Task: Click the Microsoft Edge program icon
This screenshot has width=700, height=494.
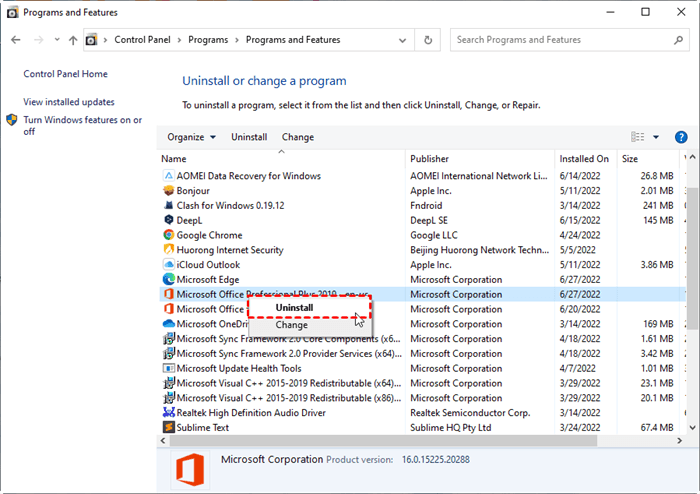Action: 169,279
